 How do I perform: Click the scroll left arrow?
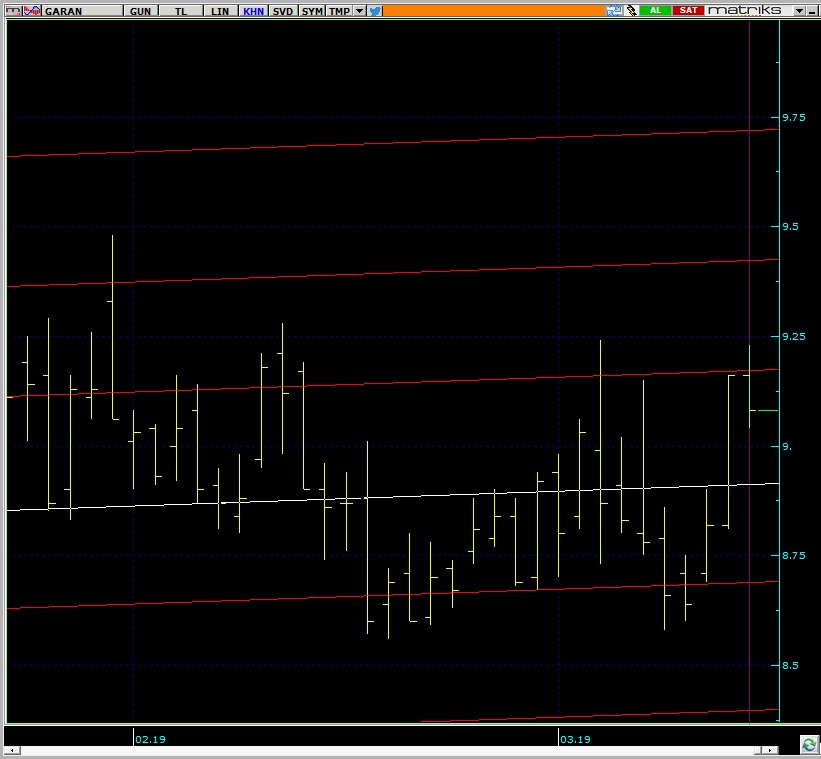coord(12,751)
